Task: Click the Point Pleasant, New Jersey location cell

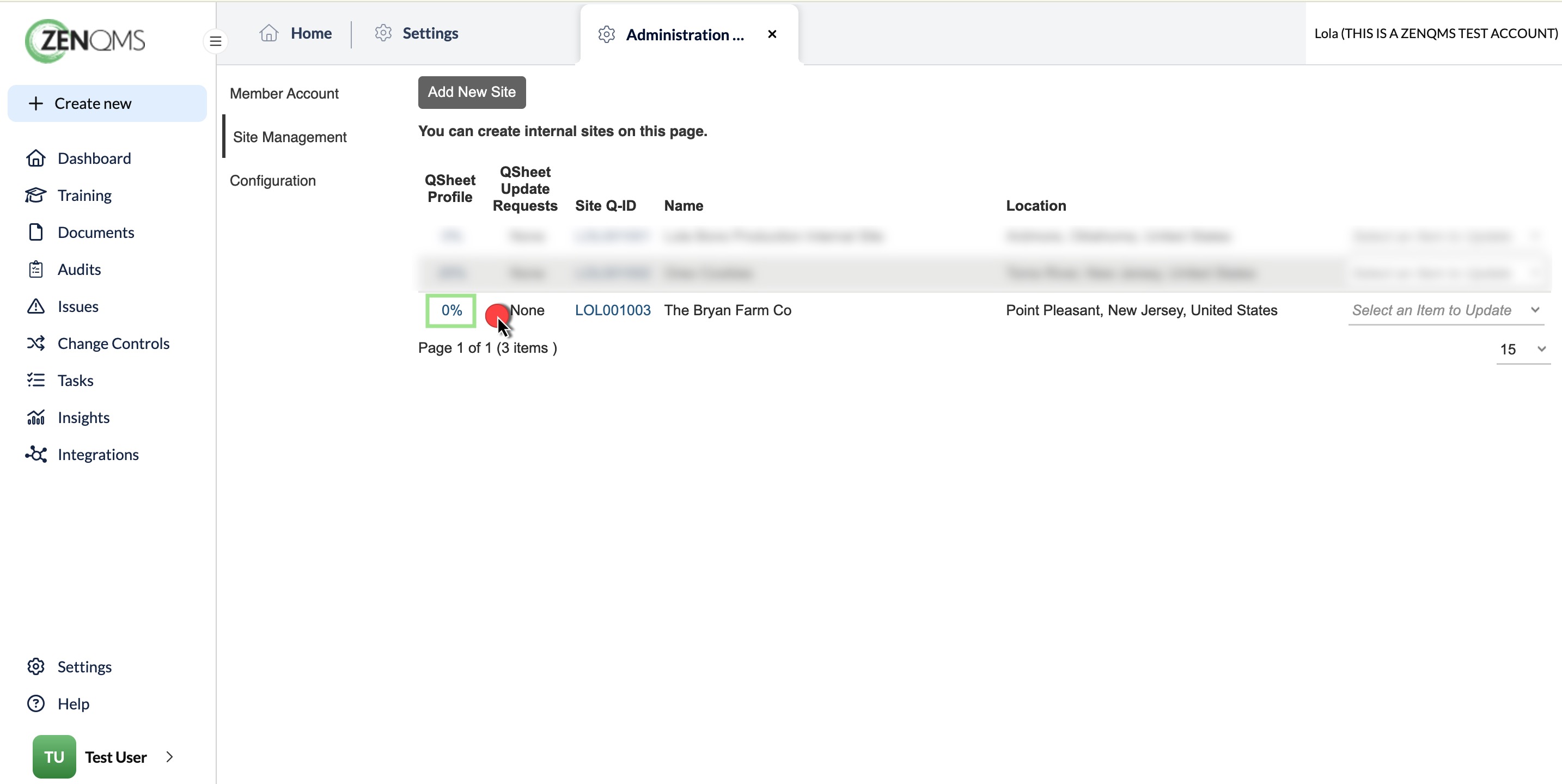Action: (1141, 310)
